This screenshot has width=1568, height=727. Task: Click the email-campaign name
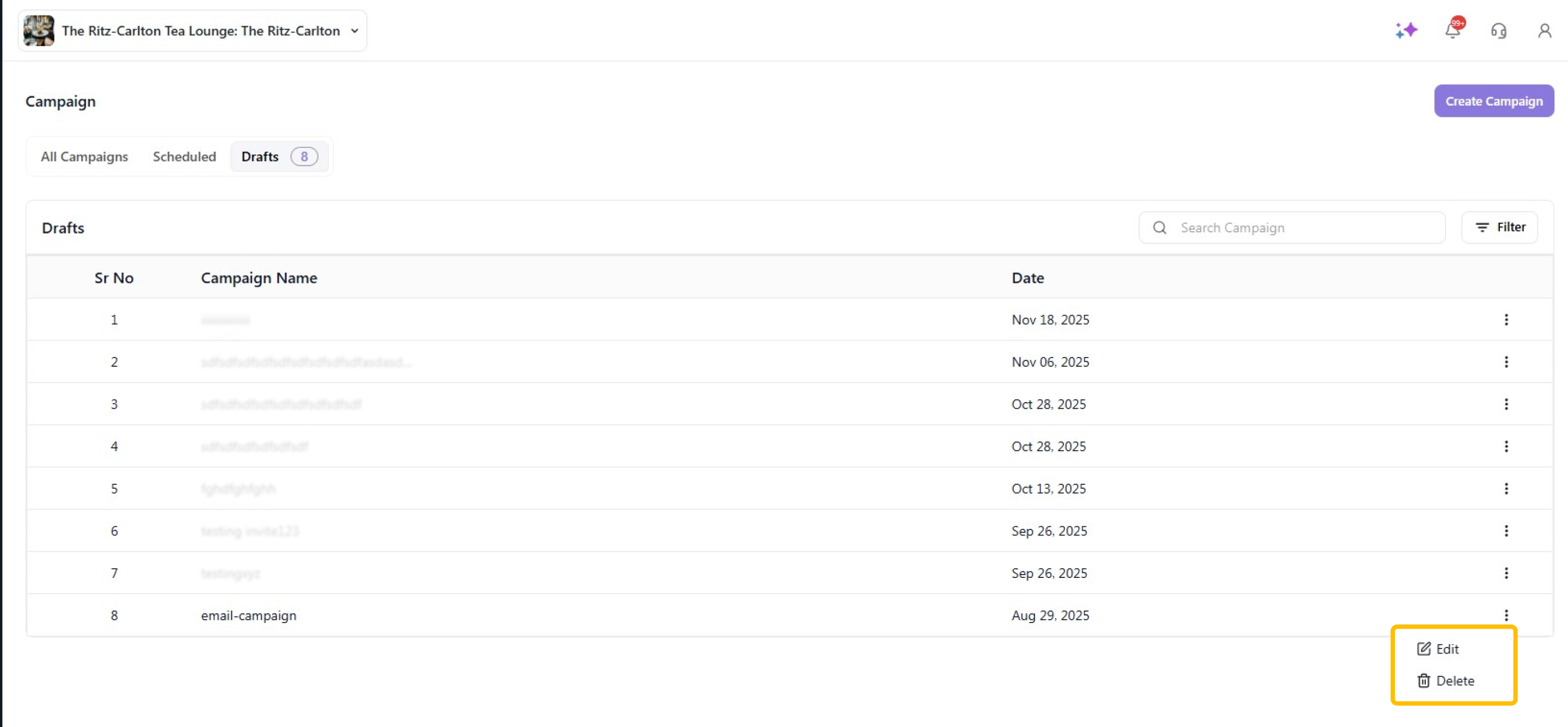point(248,615)
